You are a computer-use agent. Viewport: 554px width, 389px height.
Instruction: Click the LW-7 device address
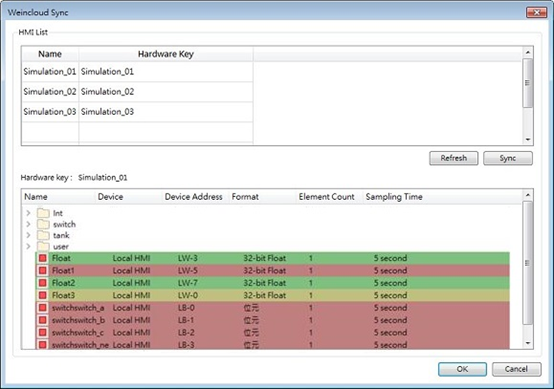pyautogui.click(x=188, y=283)
